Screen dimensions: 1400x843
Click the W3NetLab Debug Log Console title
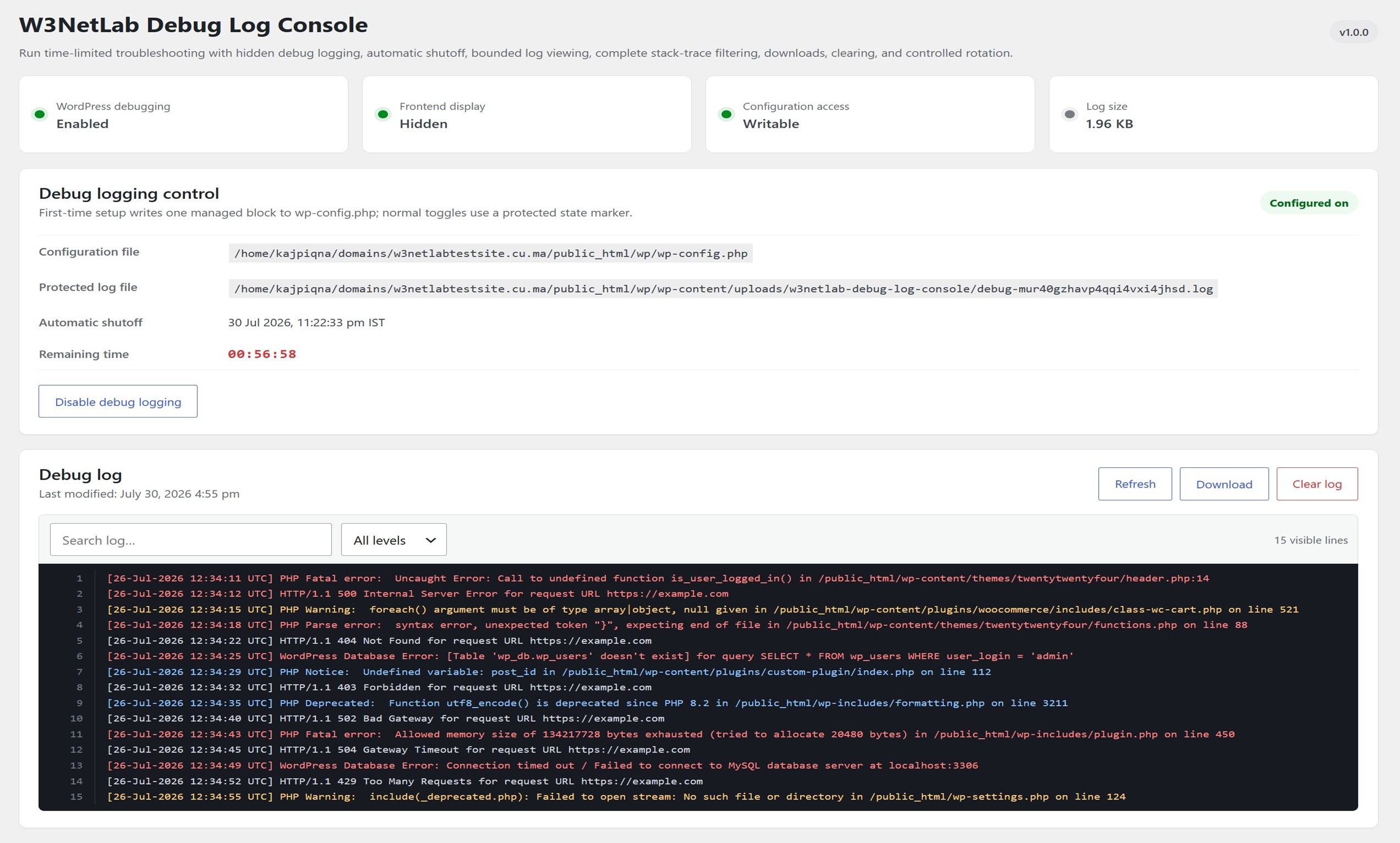193,25
